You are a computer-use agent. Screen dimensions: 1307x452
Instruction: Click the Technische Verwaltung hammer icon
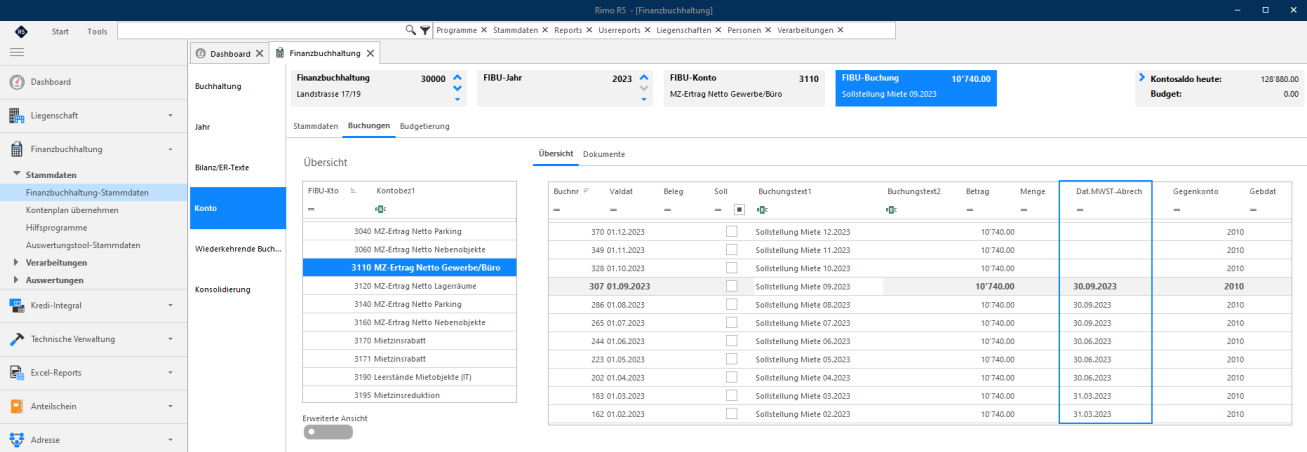[17, 339]
